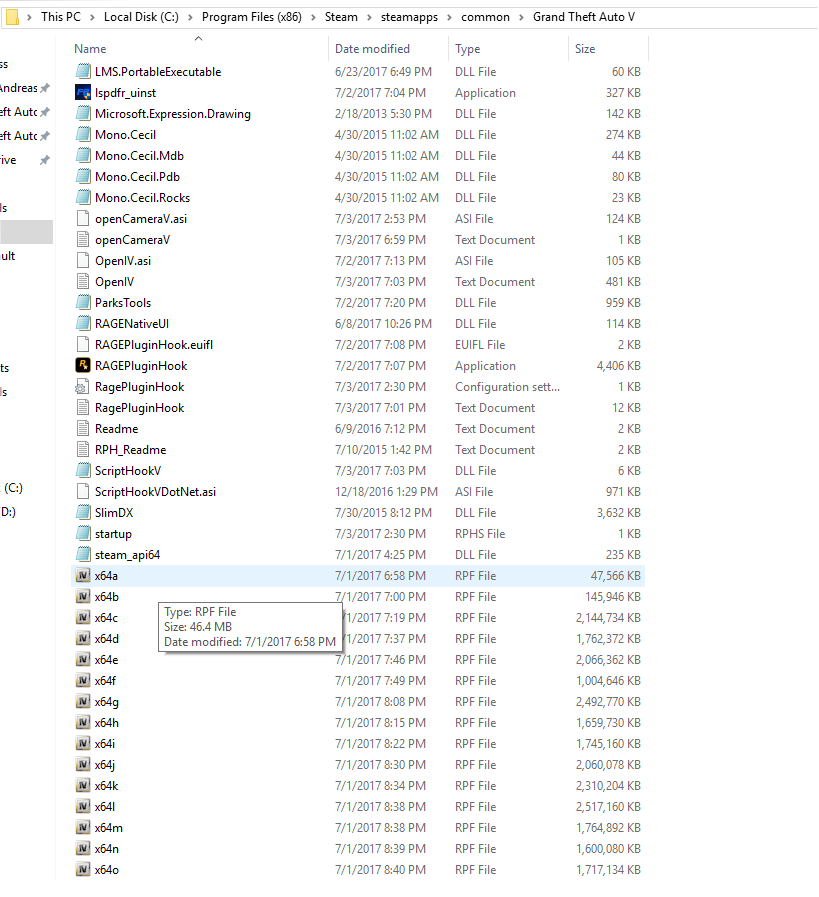819x897 pixels.
Task: Click the Readme text document icon
Action: tap(83, 428)
